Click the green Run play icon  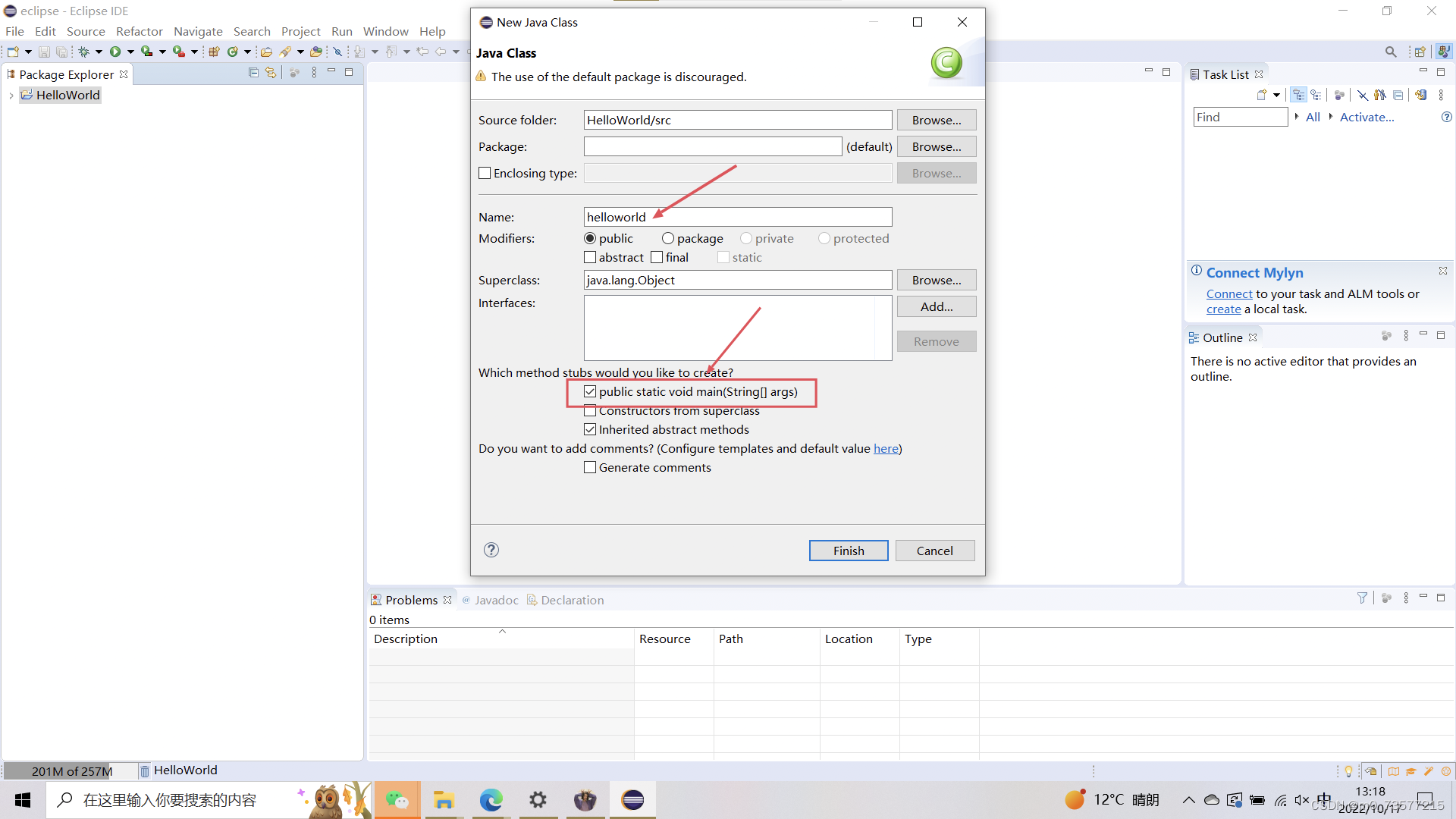pyautogui.click(x=115, y=52)
